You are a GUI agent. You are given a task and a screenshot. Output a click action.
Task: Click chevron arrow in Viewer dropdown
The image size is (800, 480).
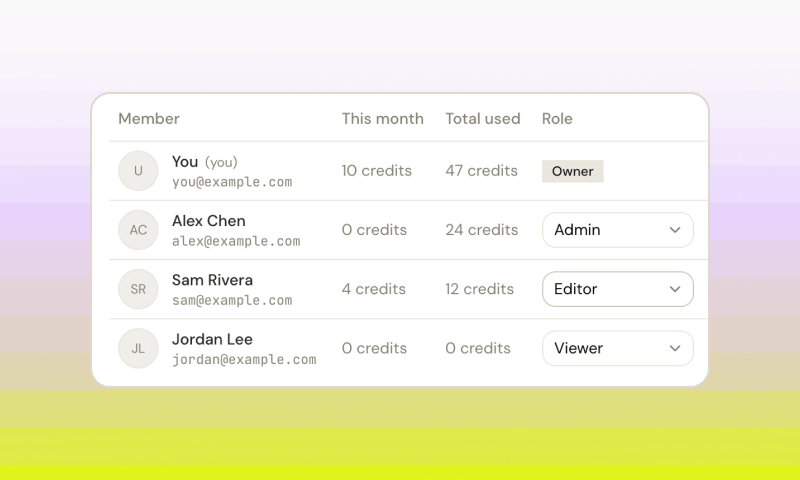pos(675,348)
